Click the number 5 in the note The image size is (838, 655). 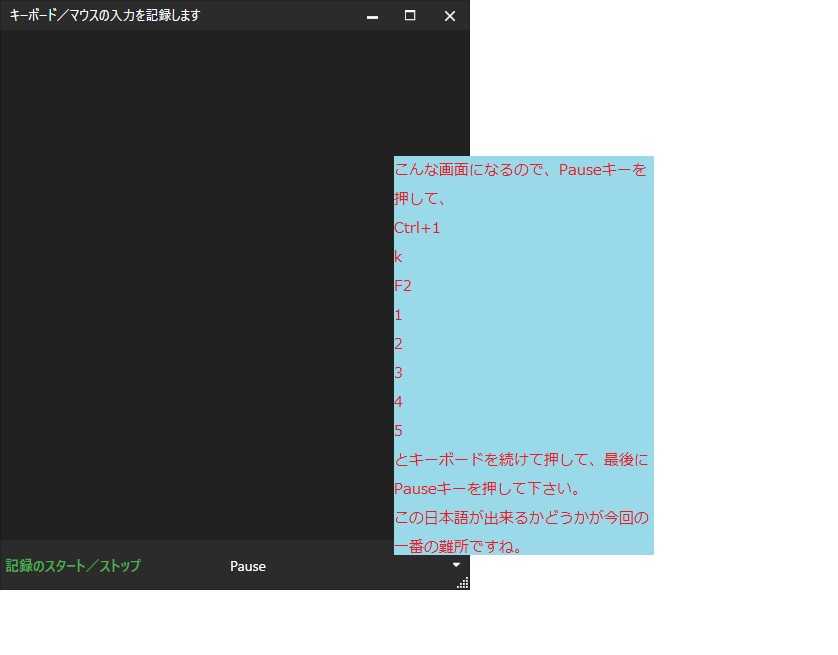(398, 431)
